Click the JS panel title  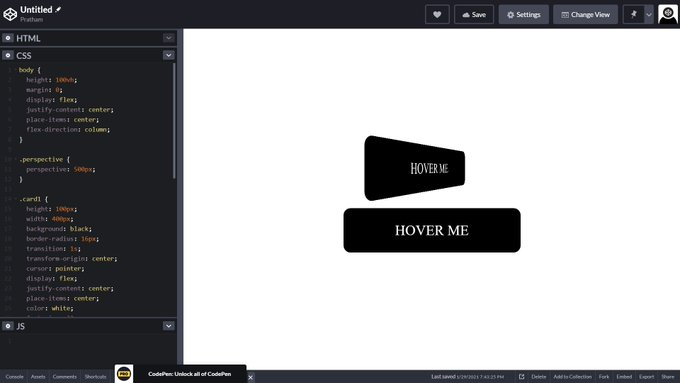tap(21, 326)
